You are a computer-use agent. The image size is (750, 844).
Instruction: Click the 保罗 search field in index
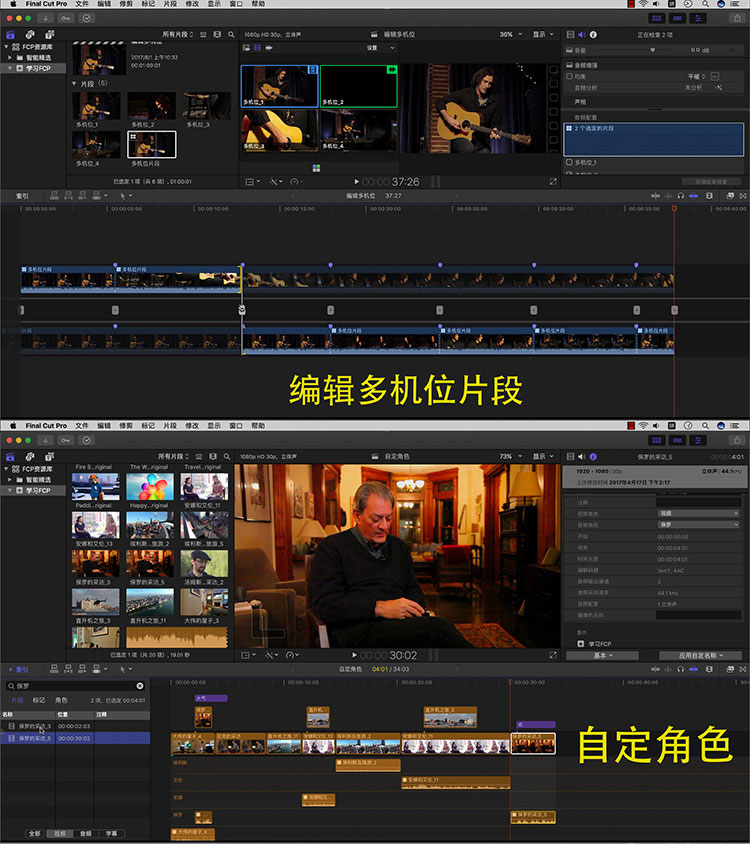75,686
